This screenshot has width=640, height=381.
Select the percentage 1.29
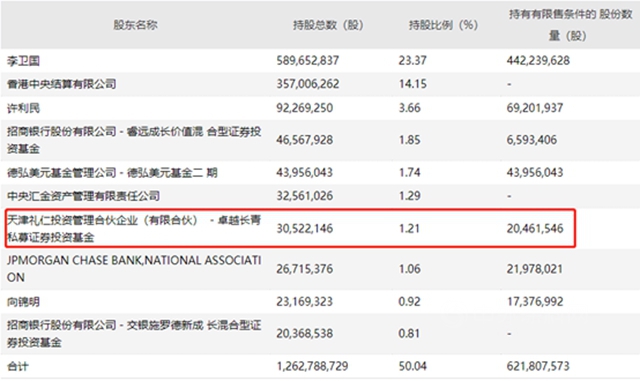click(x=409, y=196)
